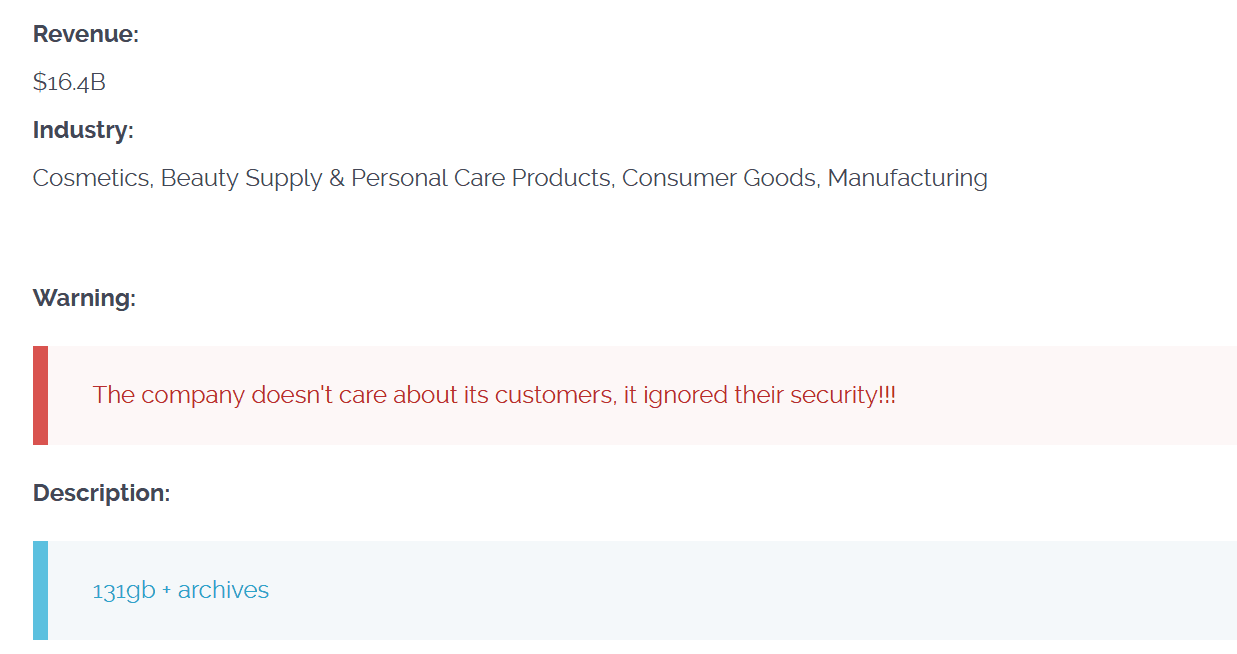Click the red bar of warning box
Screen dimensions: 1237x654
click(x=40, y=395)
